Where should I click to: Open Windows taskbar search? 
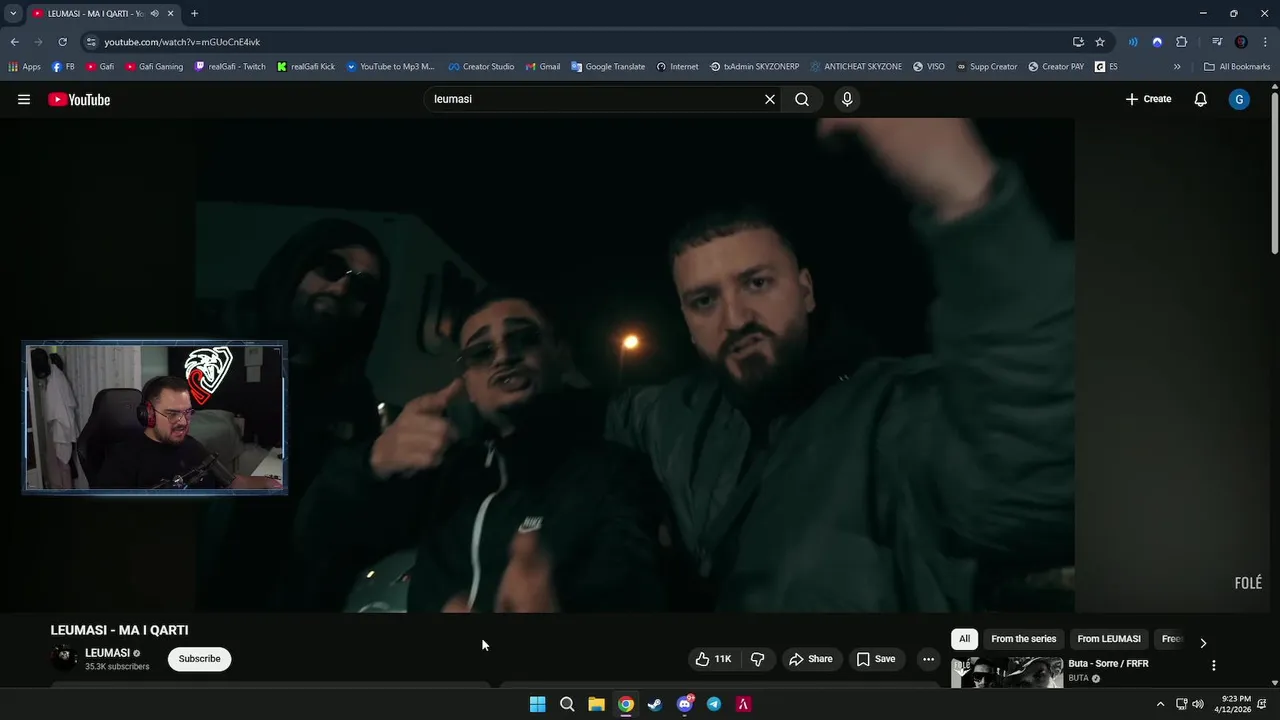[x=567, y=704]
